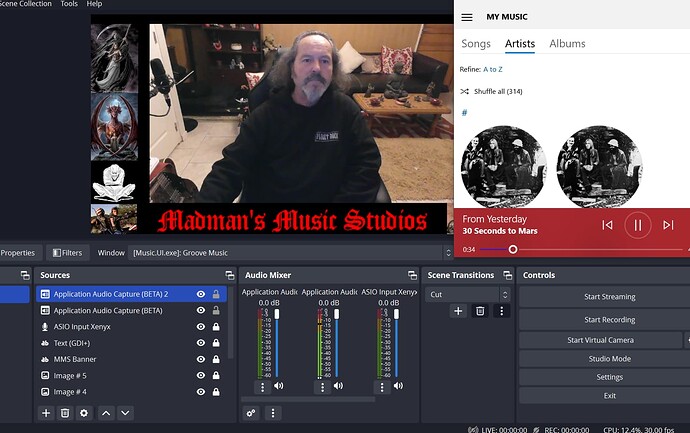Click the song progress slider

[x=513, y=249]
